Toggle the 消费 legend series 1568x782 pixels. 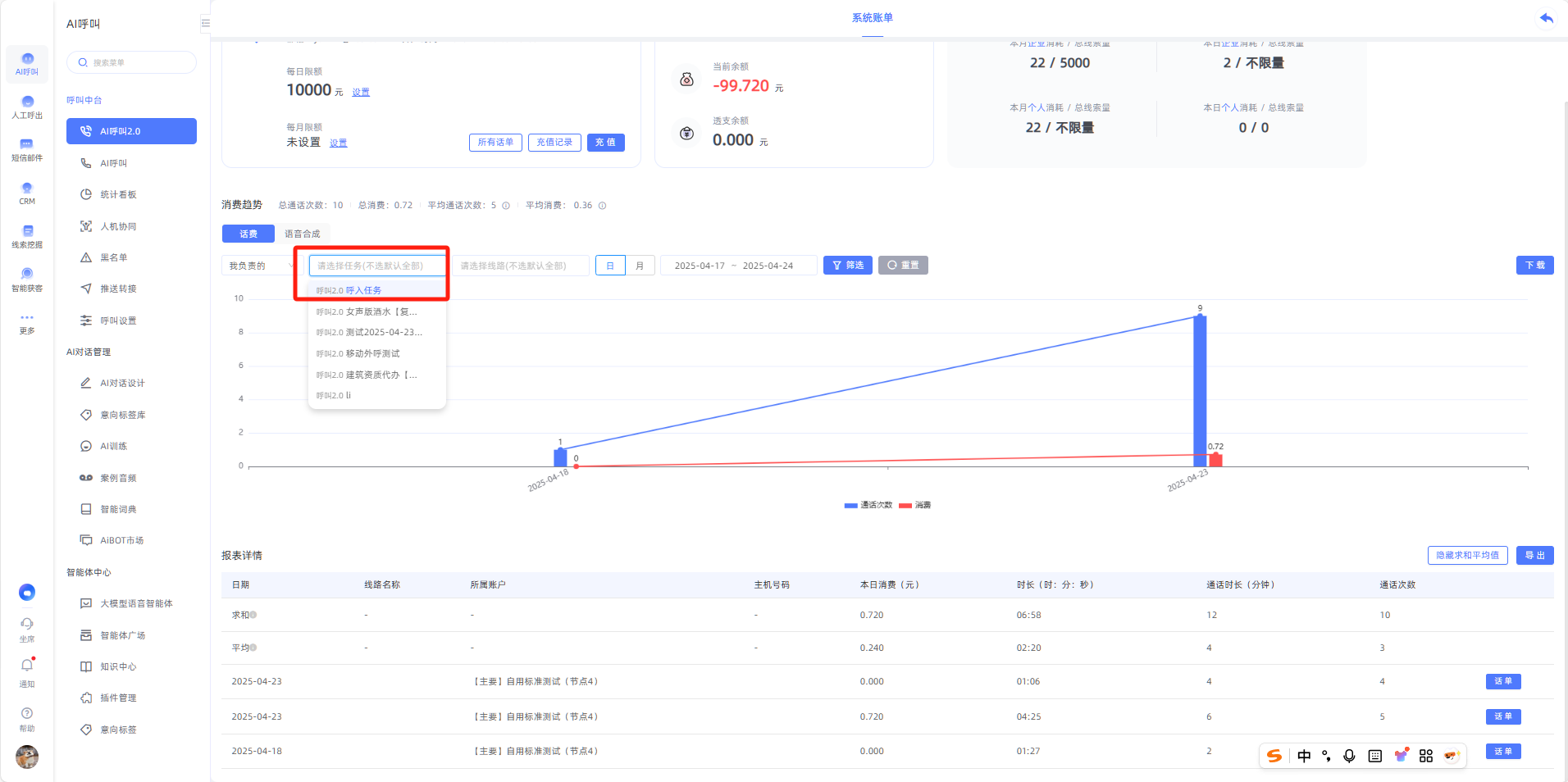coord(914,505)
